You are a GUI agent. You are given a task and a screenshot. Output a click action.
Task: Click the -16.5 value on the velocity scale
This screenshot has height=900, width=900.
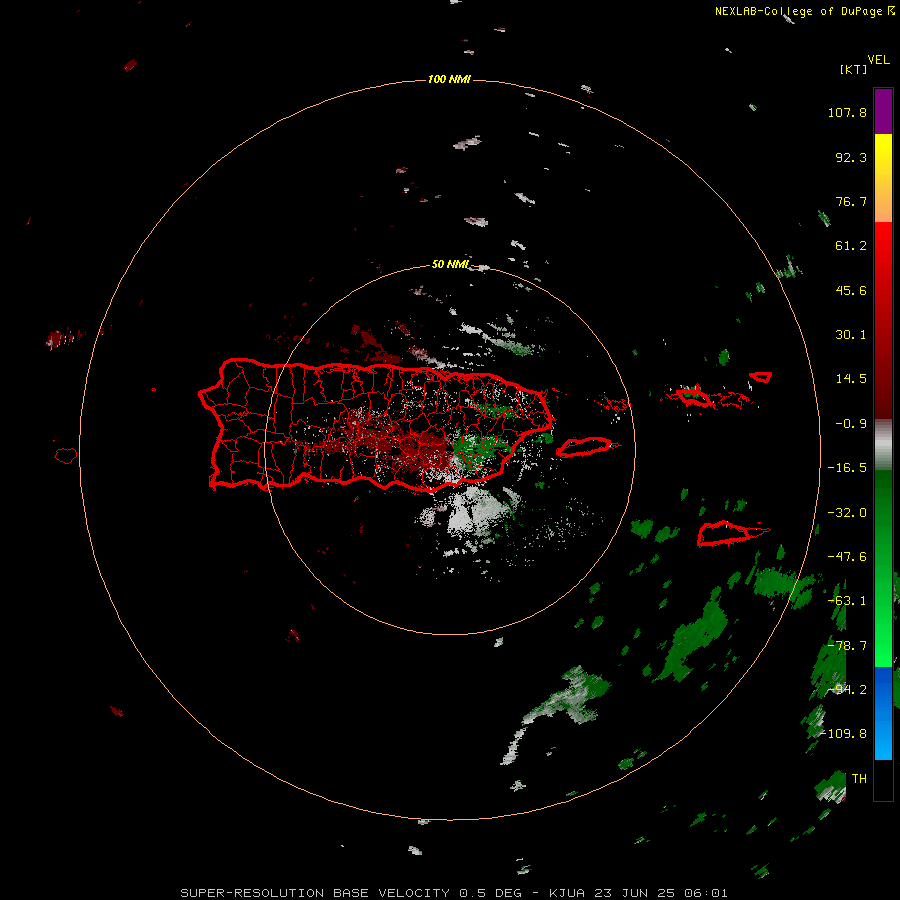click(847, 468)
